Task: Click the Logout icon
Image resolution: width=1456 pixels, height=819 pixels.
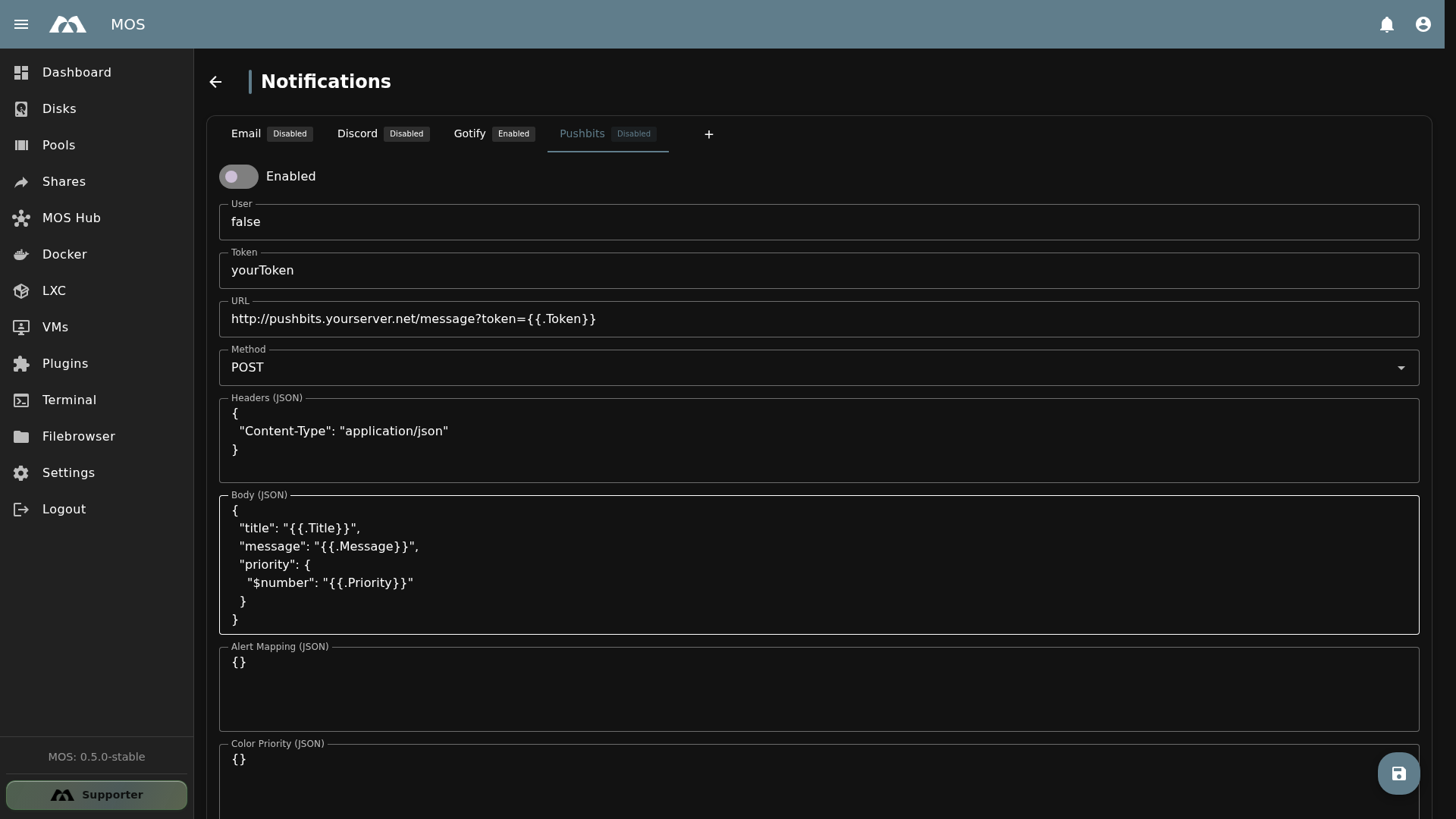Action: (21, 510)
